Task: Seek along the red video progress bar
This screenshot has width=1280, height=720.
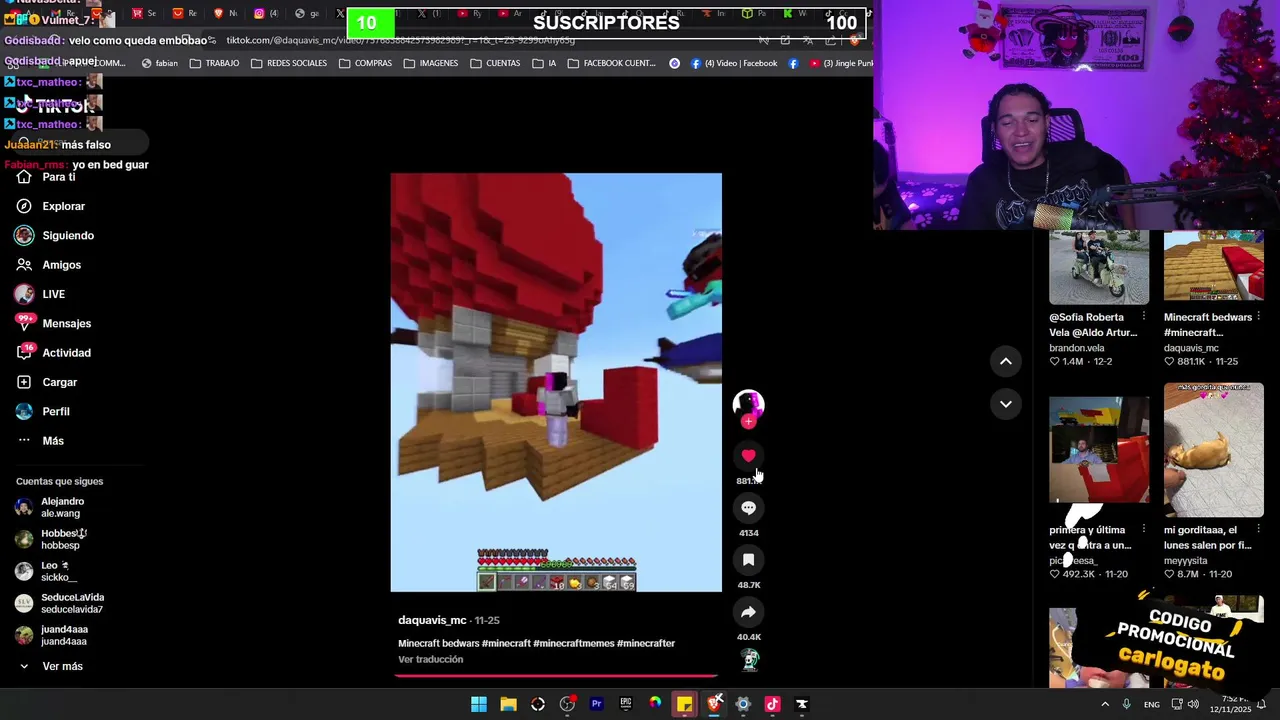Action: 555,675
